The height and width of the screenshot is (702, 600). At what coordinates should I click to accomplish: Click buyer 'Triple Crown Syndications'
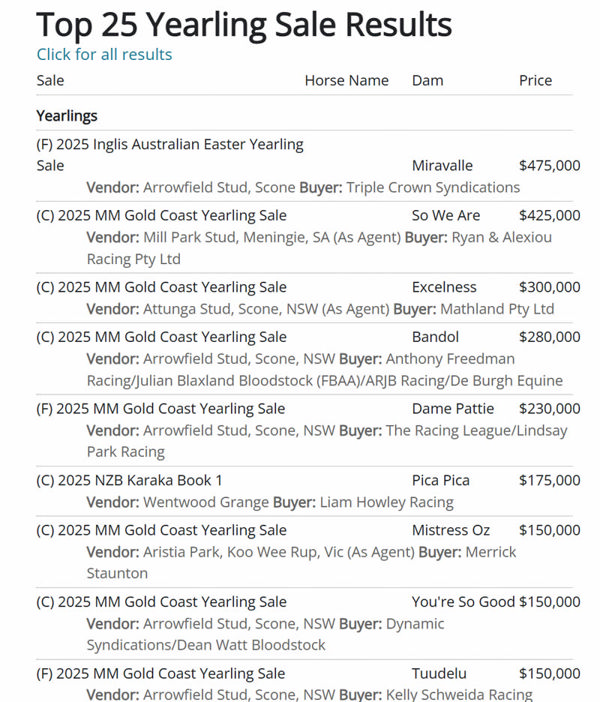click(x=433, y=187)
